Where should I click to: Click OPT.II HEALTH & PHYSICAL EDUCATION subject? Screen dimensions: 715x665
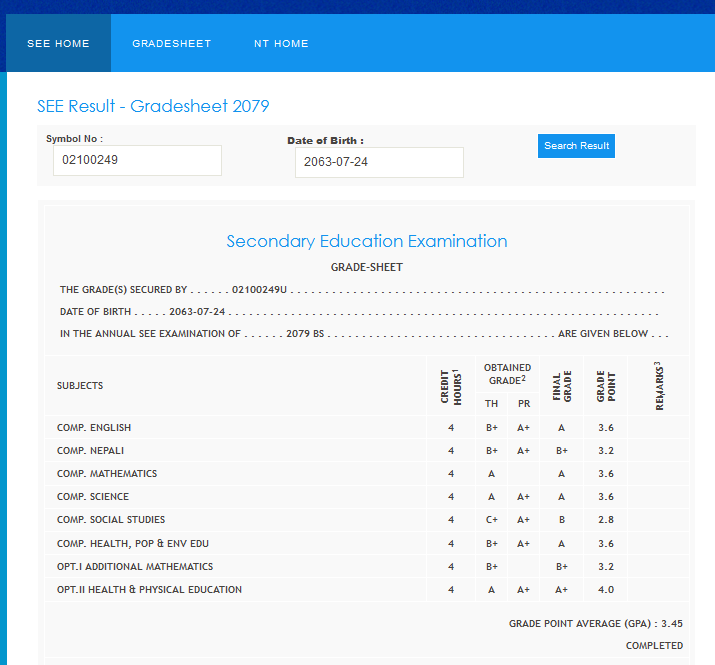pos(149,590)
